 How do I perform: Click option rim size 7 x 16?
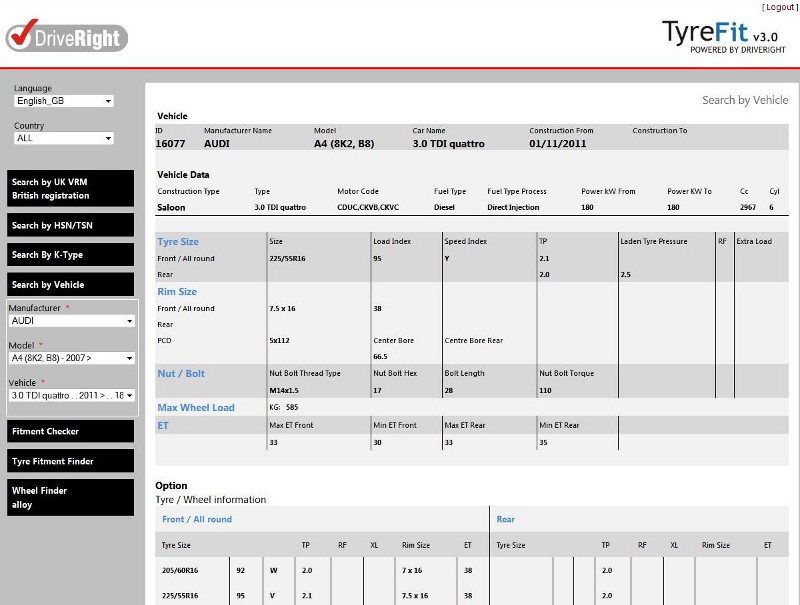(x=412, y=570)
